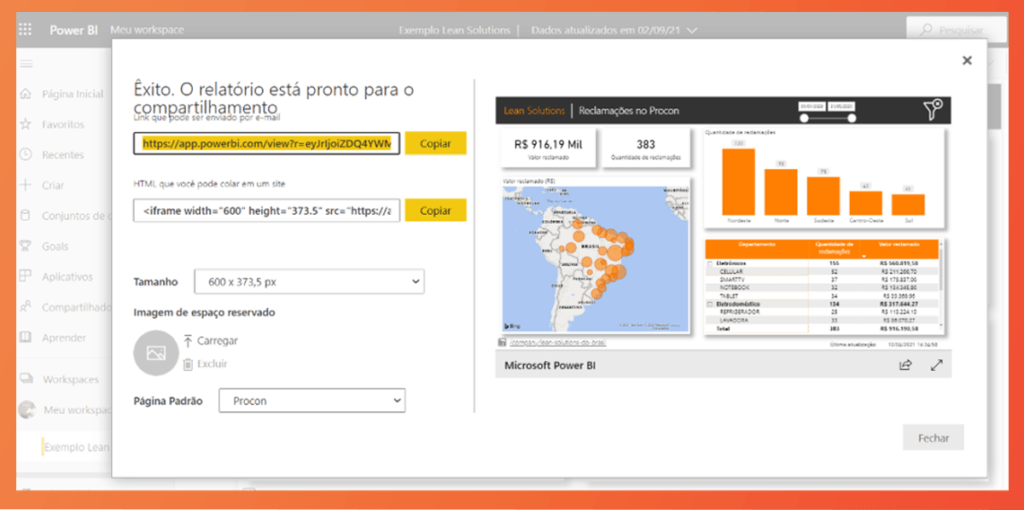Image resolution: width=1024 pixels, height=510 pixels.
Task: Click the fullscreen expand icon in preview
Action: (x=936, y=365)
